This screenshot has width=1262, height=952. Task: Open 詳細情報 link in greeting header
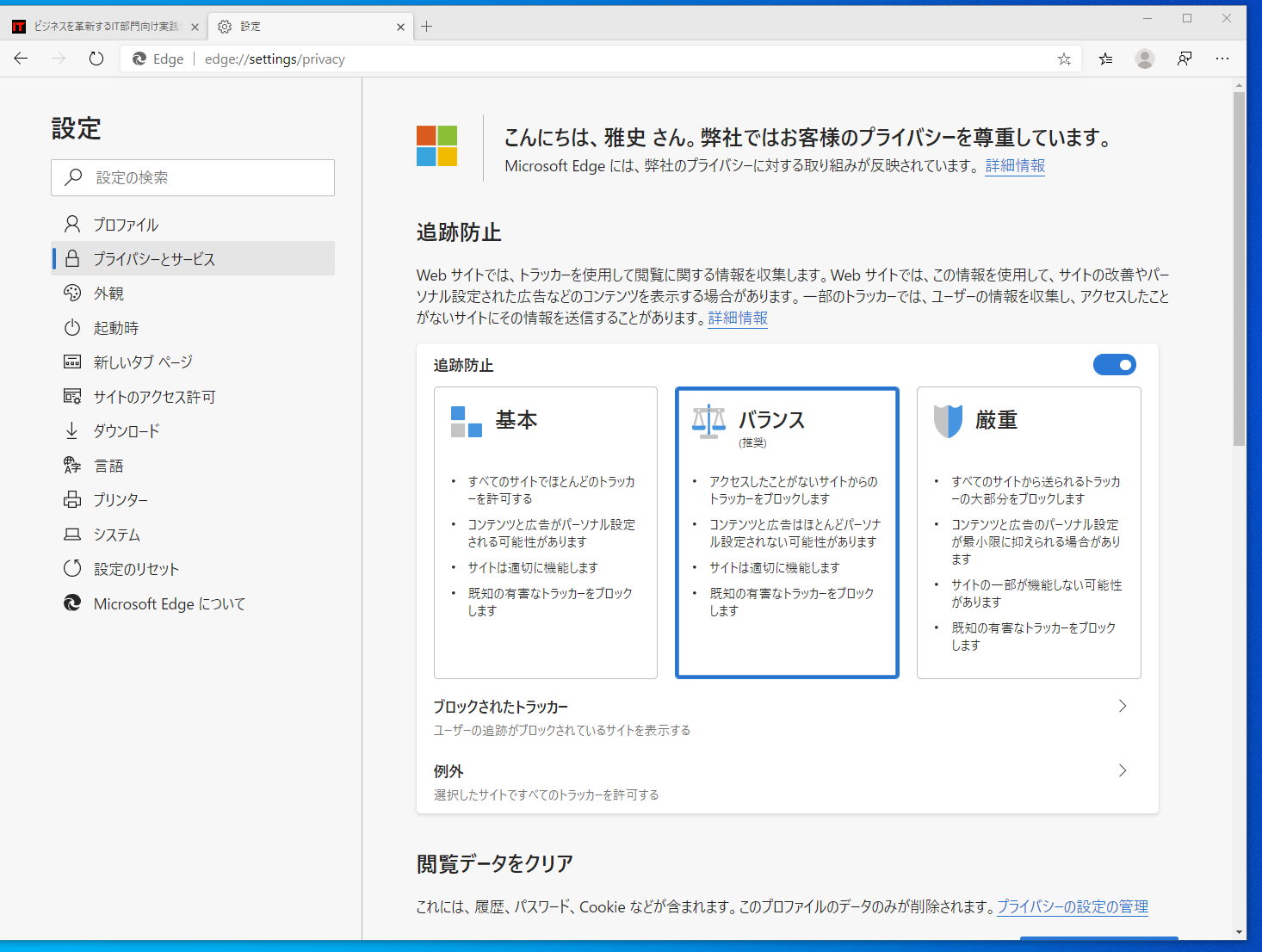coord(1015,165)
